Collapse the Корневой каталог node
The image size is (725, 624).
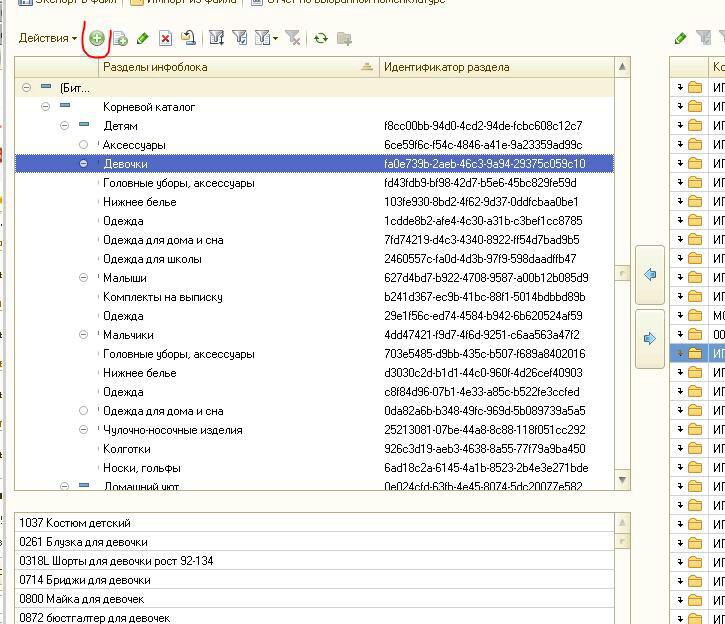[x=46, y=107]
